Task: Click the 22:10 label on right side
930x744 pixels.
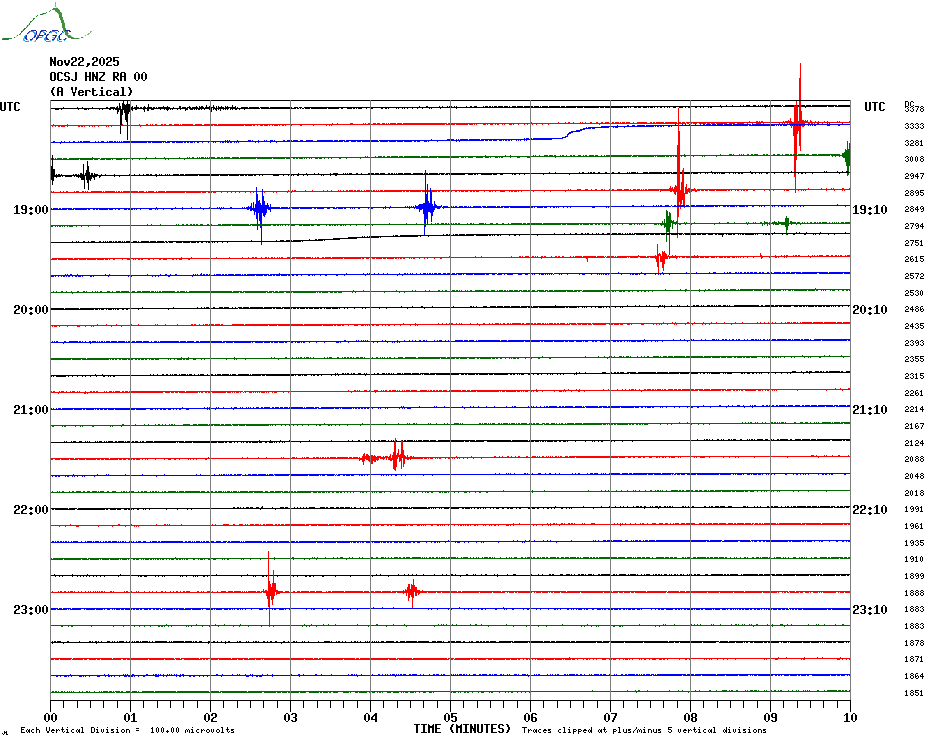Action: click(869, 510)
